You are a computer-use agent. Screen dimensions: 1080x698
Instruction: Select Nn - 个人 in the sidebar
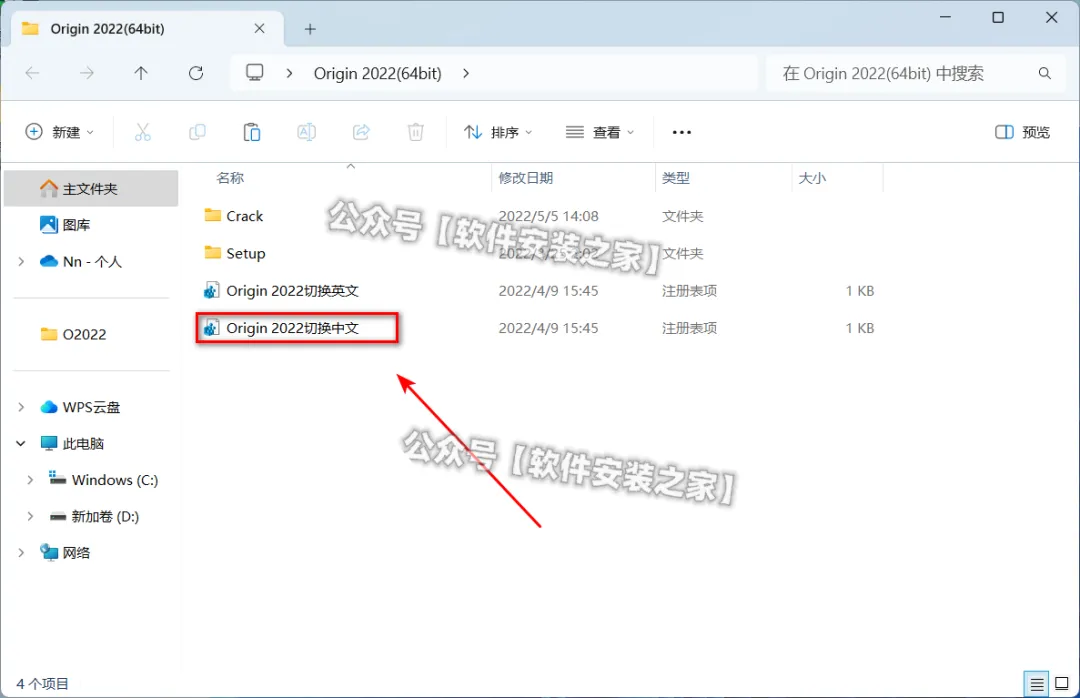coord(91,261)
